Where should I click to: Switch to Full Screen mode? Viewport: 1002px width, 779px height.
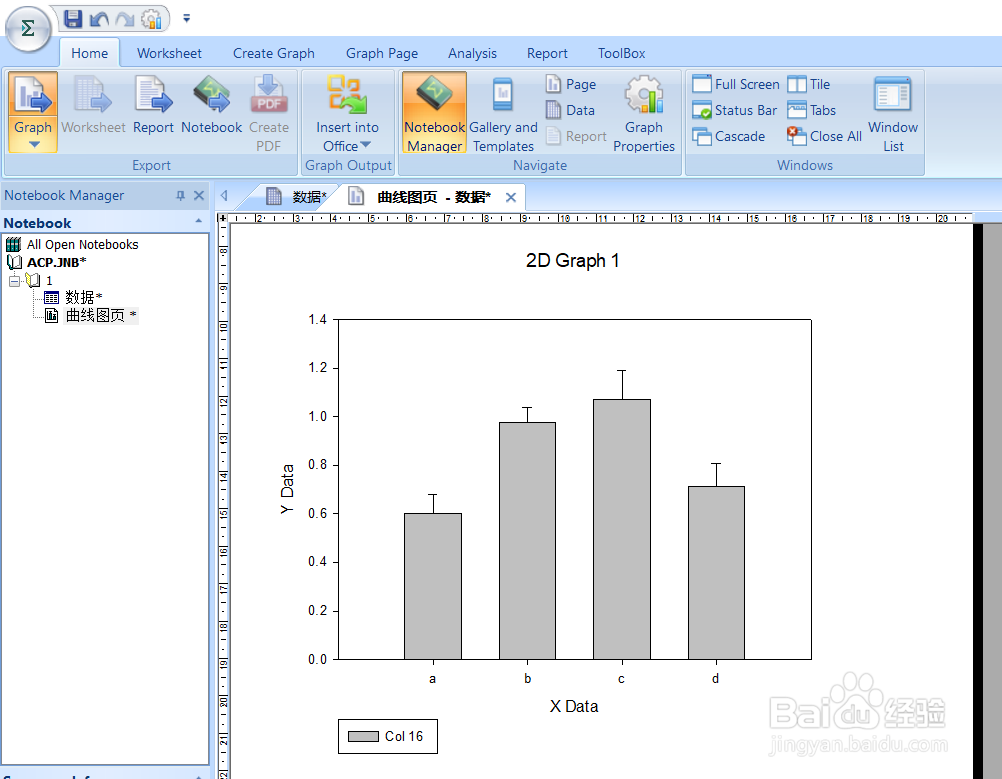click(736, 84)
